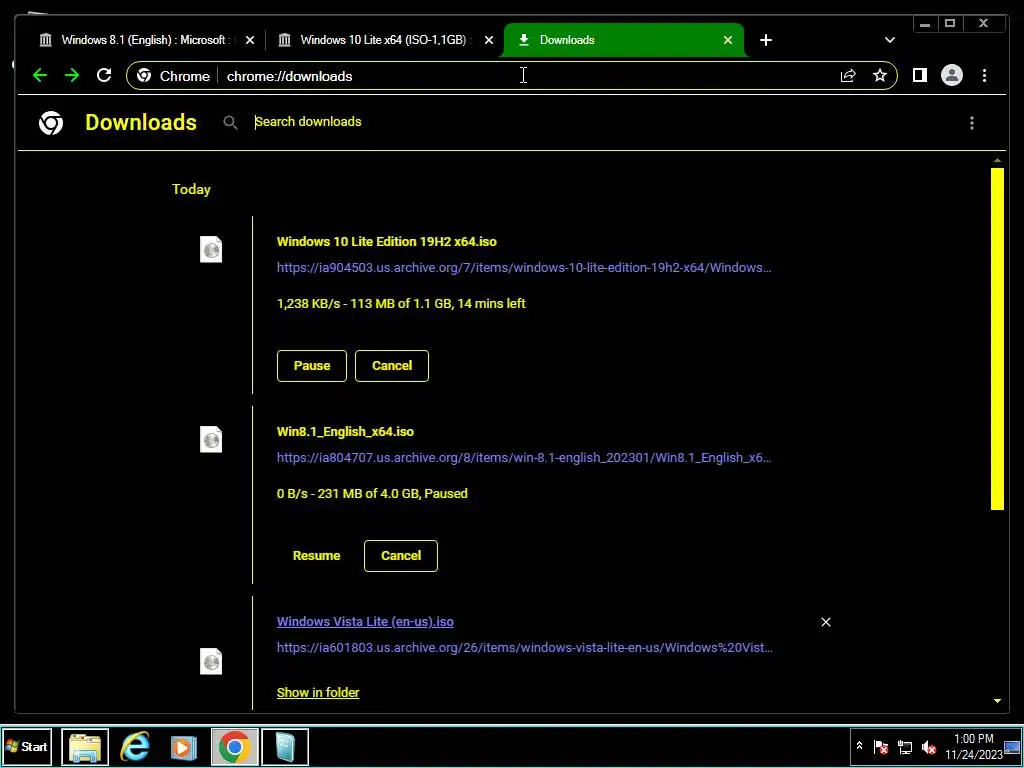
Task: Bookmark this tab with the star icon
Action: (880, 76)
